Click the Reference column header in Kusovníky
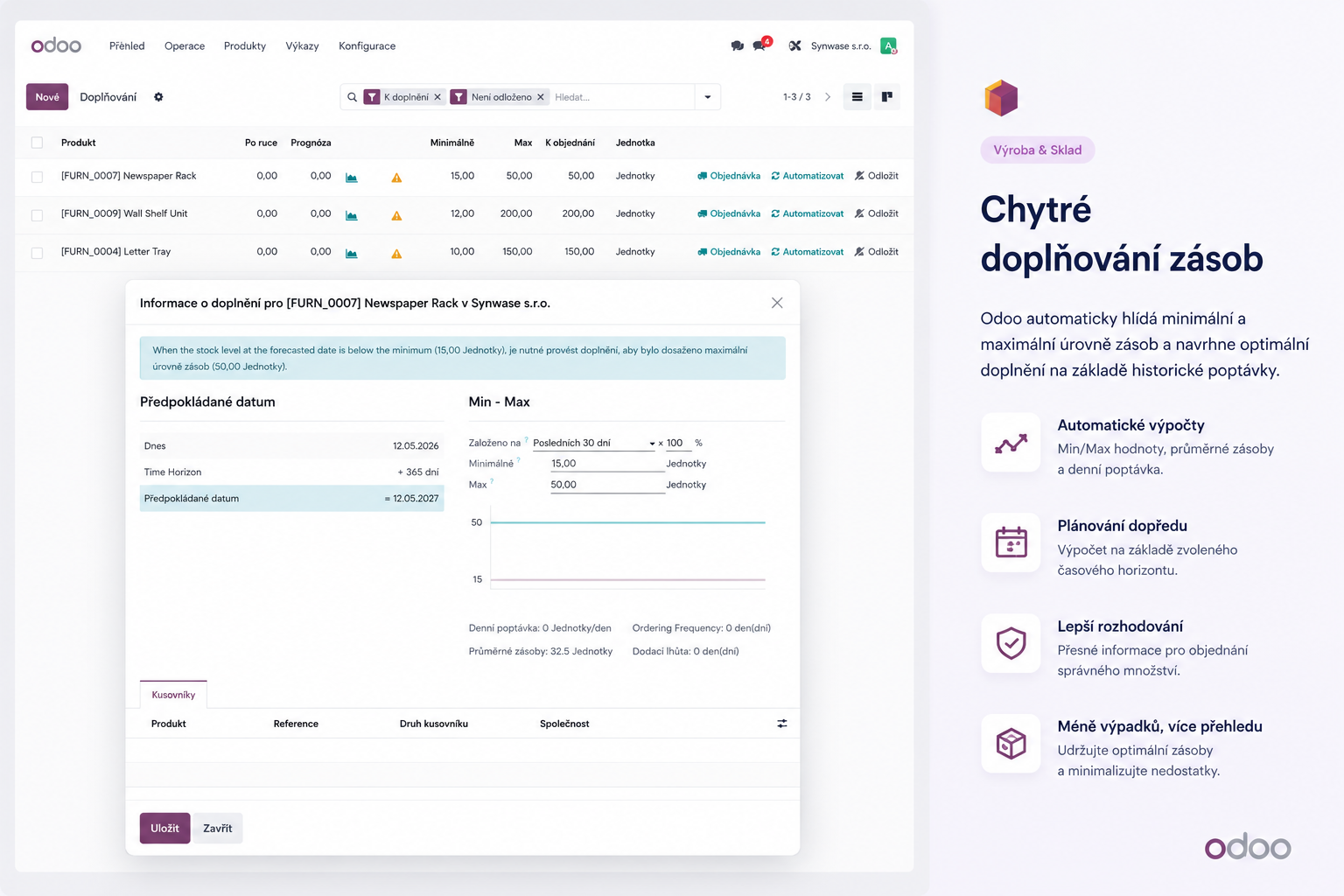Screen dimensions: 1344x896 [x=296, y=724]
